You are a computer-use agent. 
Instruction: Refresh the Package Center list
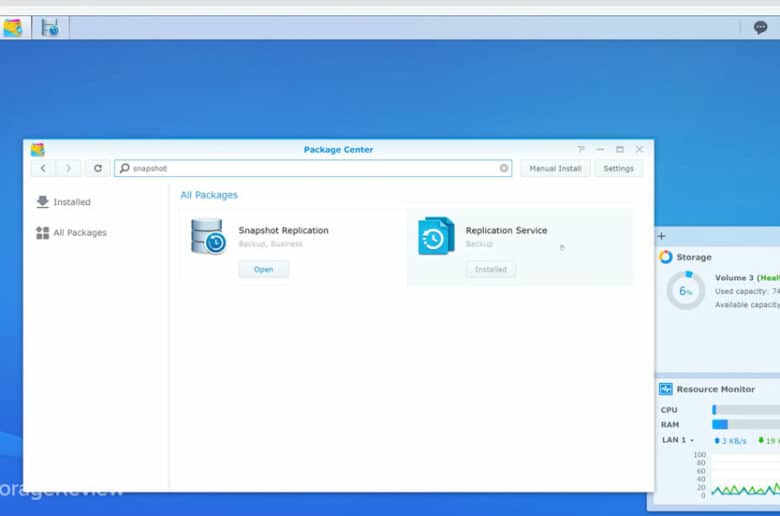coord(98,168)
